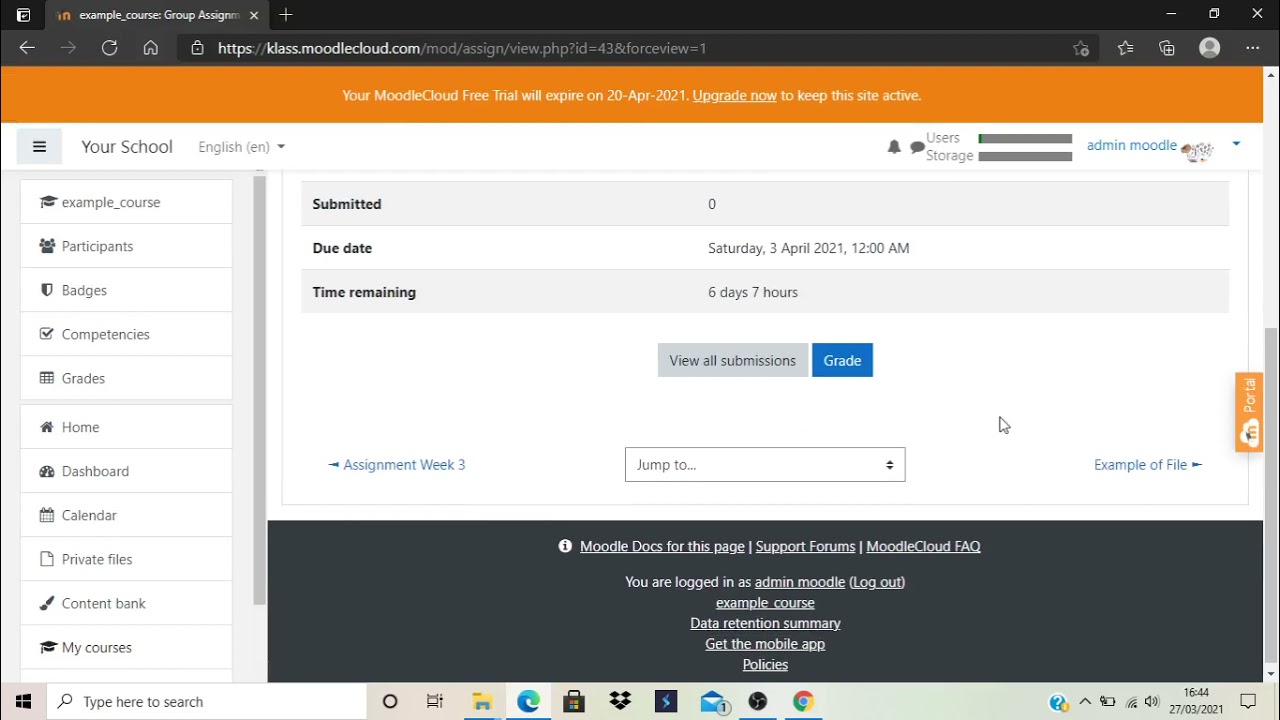This screenshot has width=1280, height=720.
Task: Open Chrome from the taskbar
Action: click(x=803, y=701)
